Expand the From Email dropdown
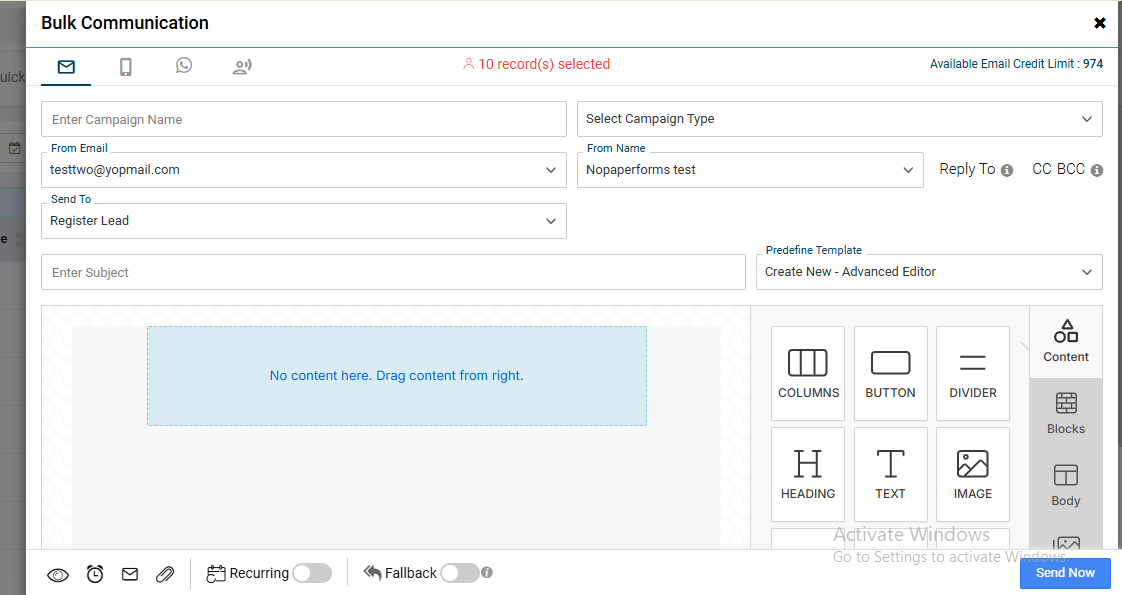Screen dimensions: 1122x595 click(x=303, y=170)
